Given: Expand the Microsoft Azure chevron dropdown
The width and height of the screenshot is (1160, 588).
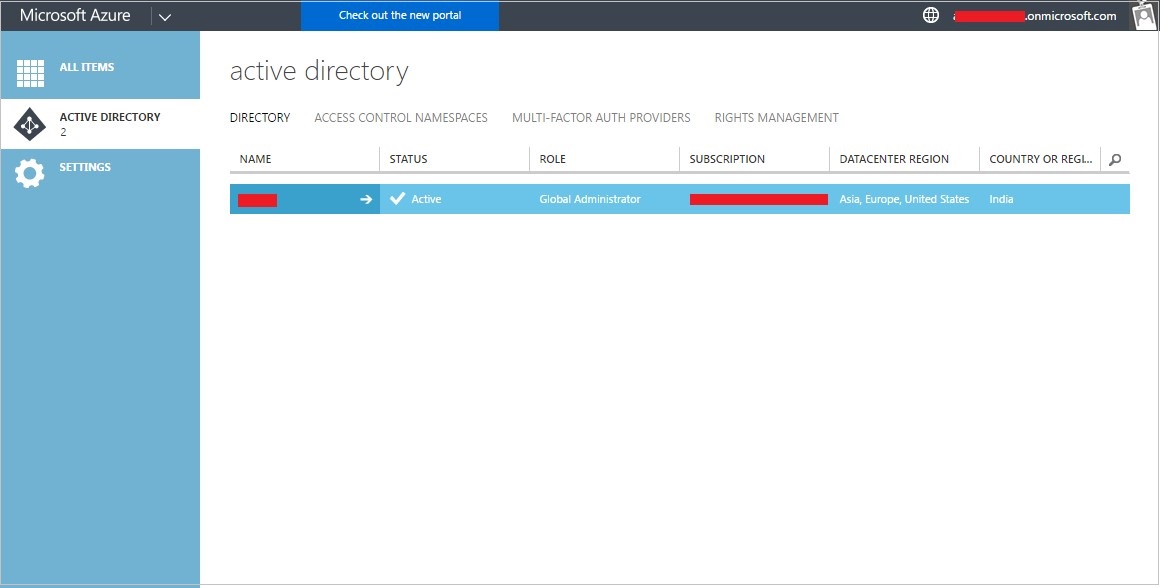Looking at the screenshot, I should [x=165, y=17].
